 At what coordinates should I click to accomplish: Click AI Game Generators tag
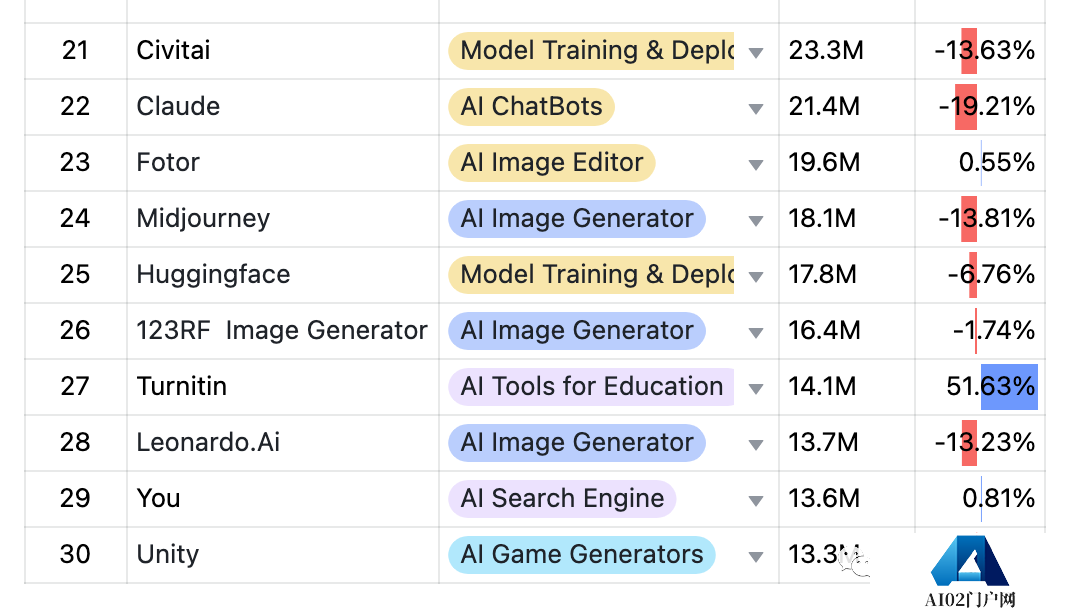(x=581, y=555)
